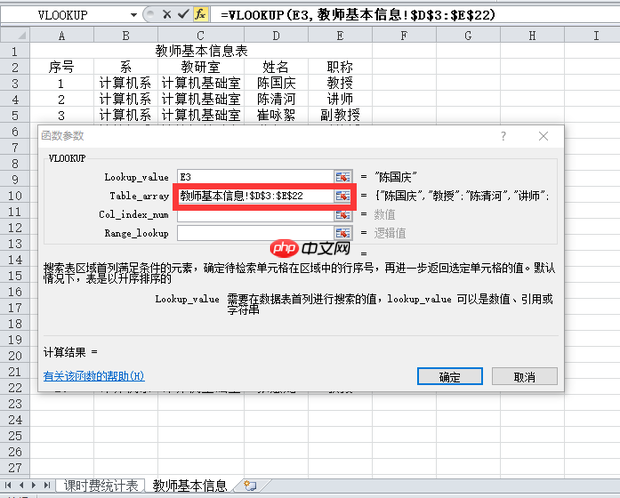Image resolution: width=620 pixels, height=498 pixels.
Task: Click cell containing 副教授
Action: (340, 115)
